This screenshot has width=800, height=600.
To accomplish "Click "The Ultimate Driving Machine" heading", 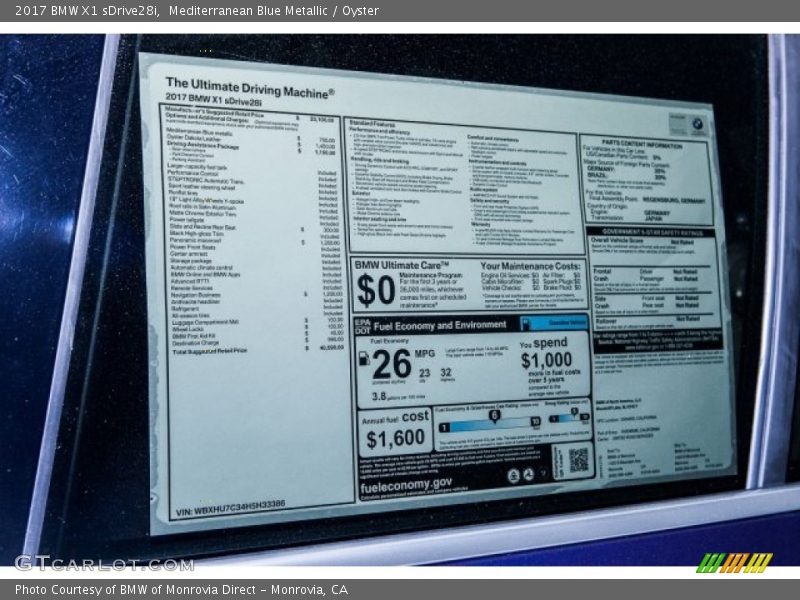I will (x=250, y=88).
